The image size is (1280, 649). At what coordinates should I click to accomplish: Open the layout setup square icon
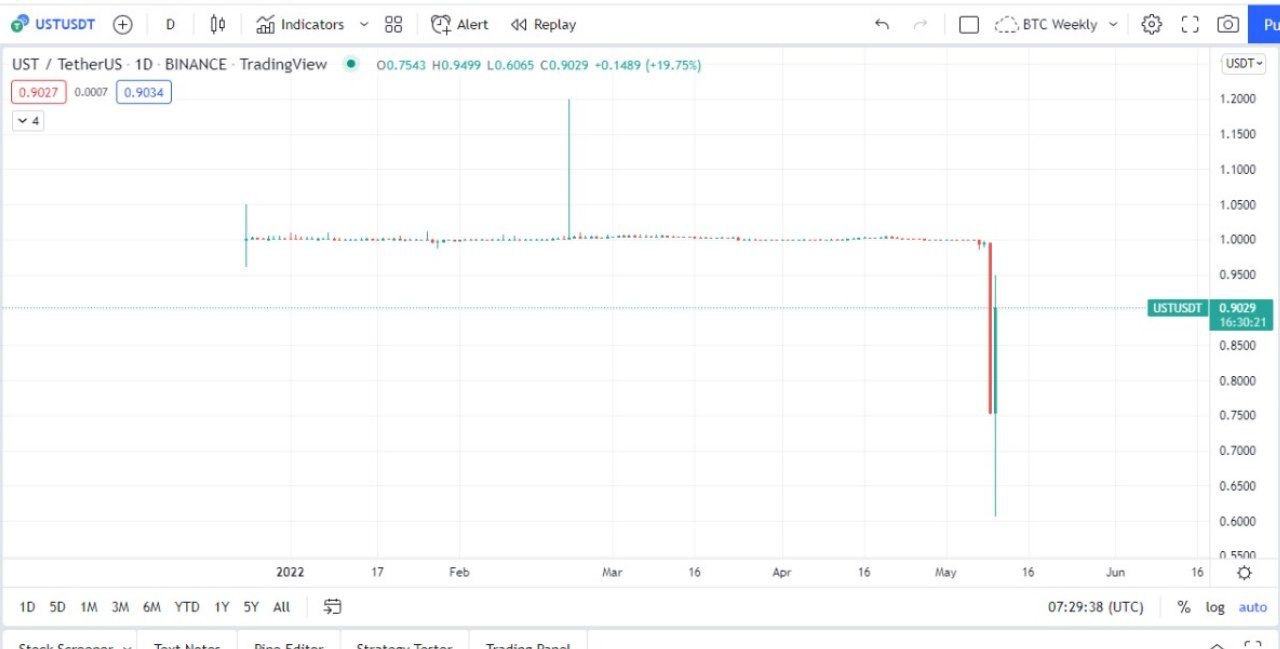pos(968,24)
